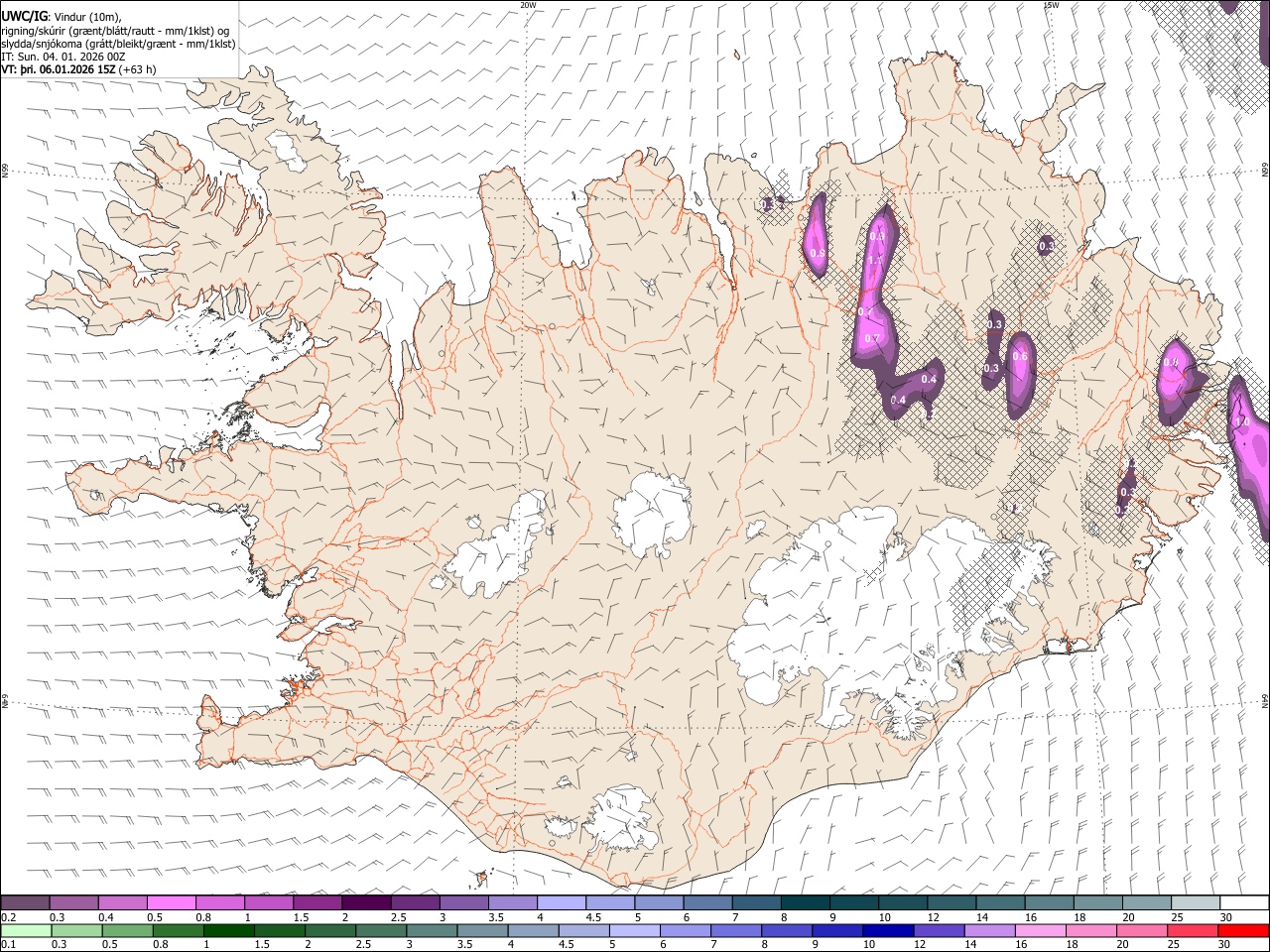1270x952 pixels.
Task: Select the darkest green swatch above the bottom-row 1 label
Action: [x=228, y=930]
